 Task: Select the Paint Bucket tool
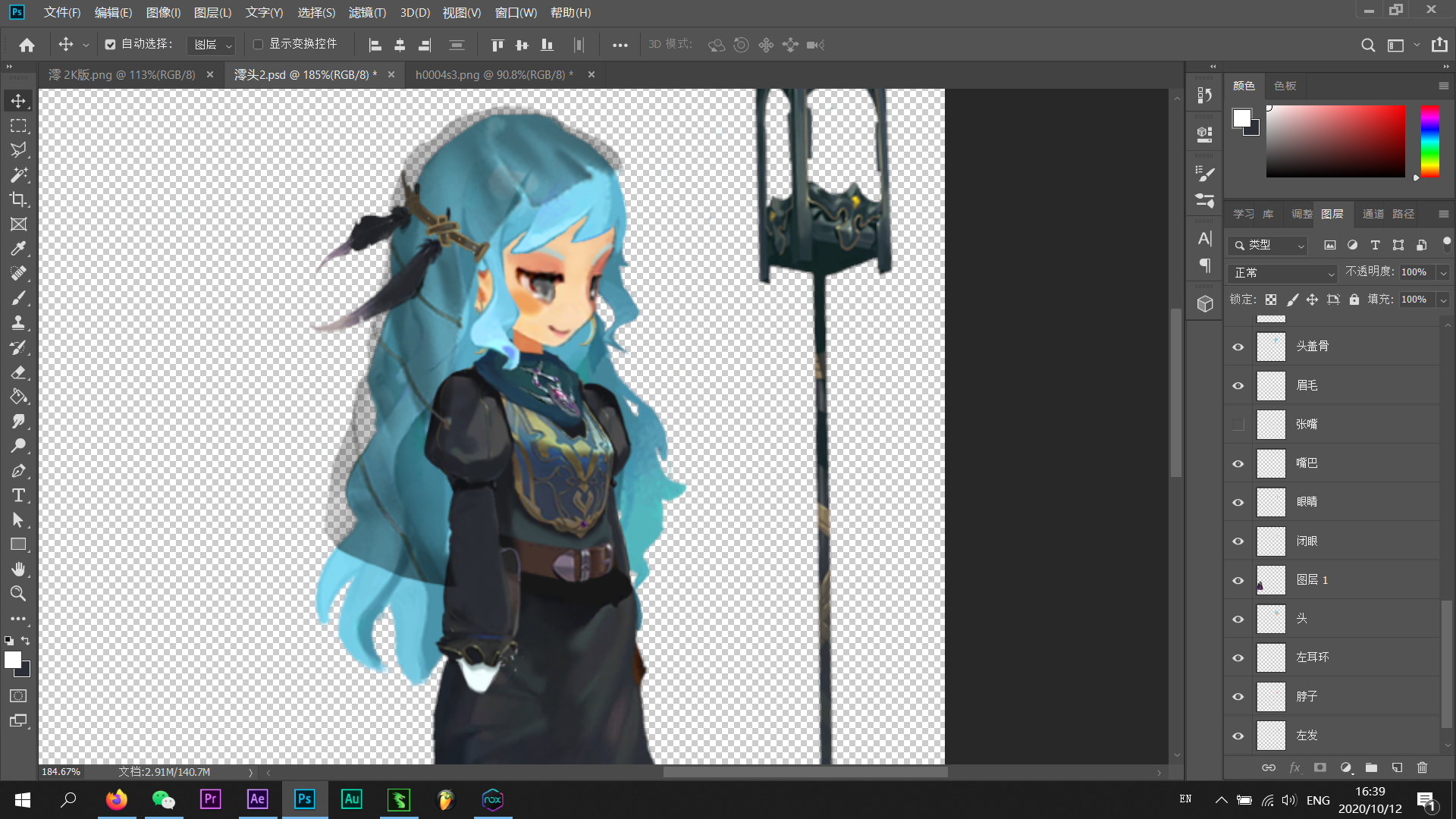[18, 397]
